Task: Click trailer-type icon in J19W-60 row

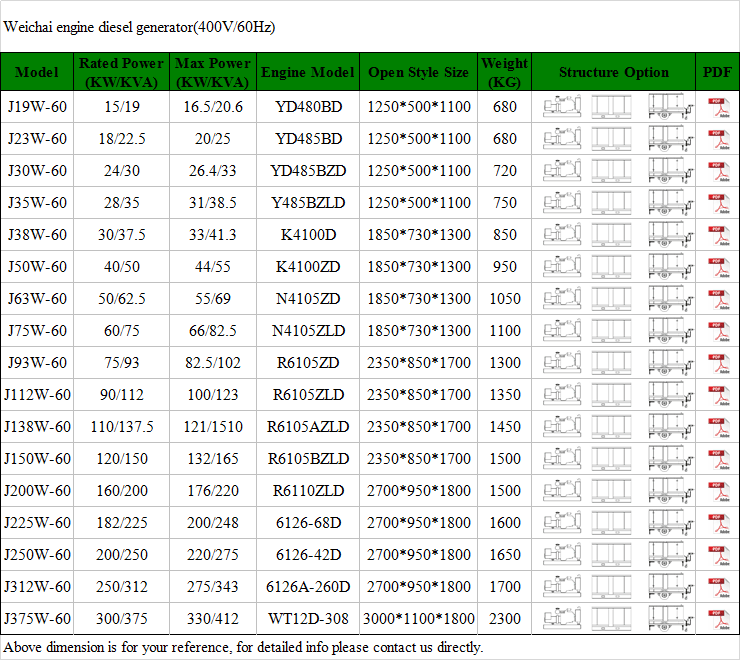Action: tap(671, 106)
